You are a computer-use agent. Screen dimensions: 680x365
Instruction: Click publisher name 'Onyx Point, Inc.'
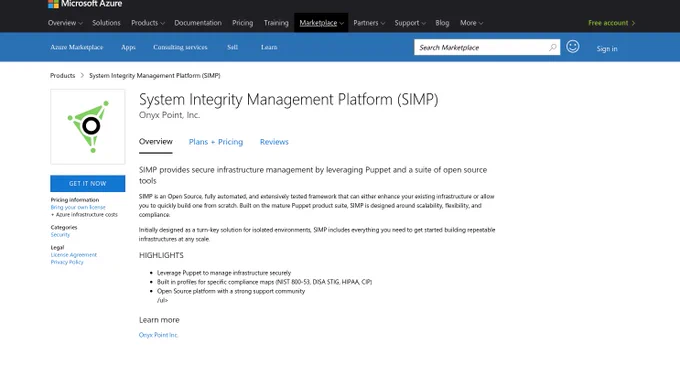(x=169, y=115)
